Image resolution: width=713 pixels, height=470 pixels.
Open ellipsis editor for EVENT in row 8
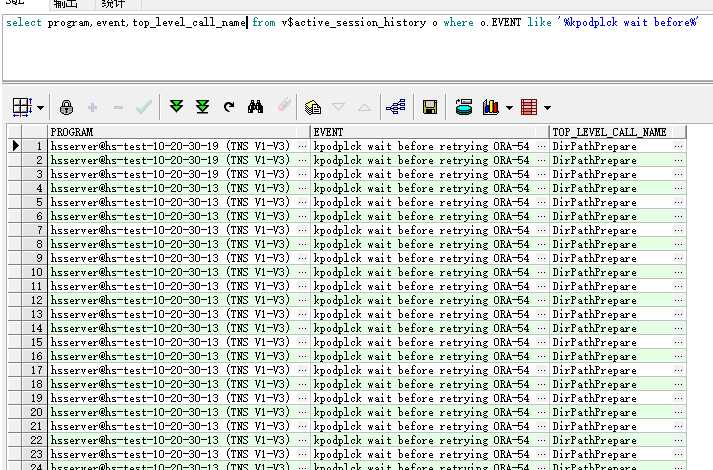pyautogui.click(x=541, y=245)
